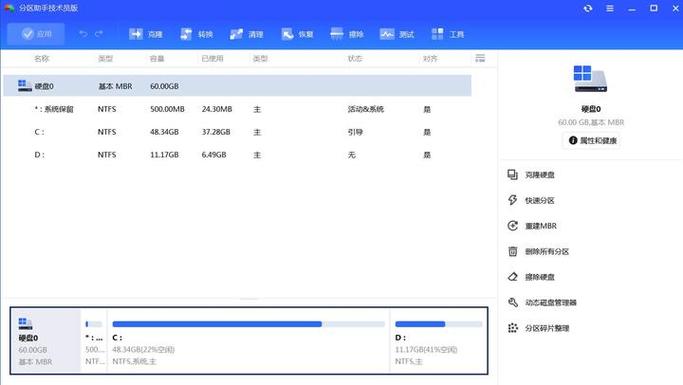Click the refresh icon in title bar
This screenshot has width=683, height=385.
point(588,8)
